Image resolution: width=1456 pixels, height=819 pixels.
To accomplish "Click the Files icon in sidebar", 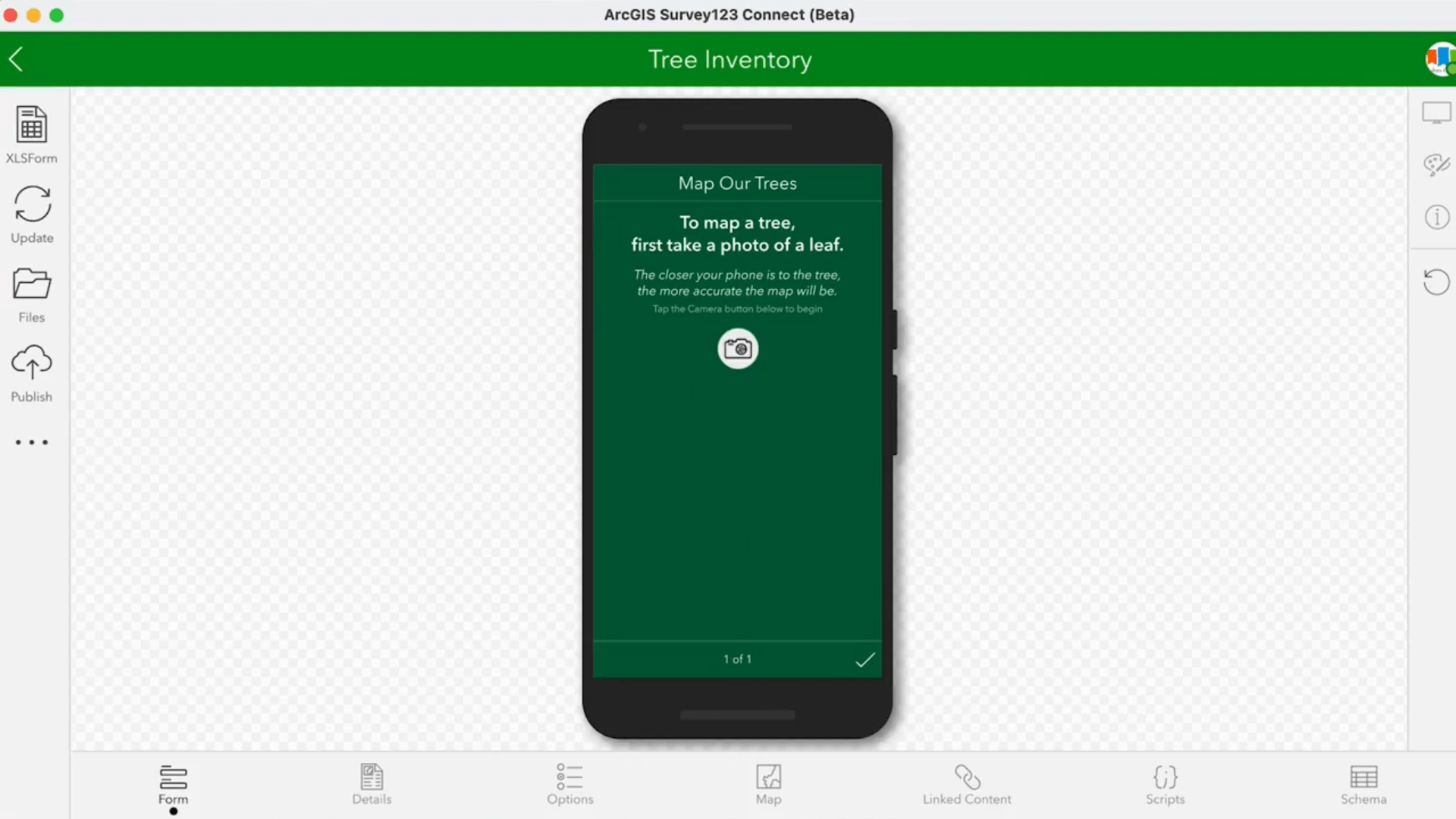I will pos(31,295).
